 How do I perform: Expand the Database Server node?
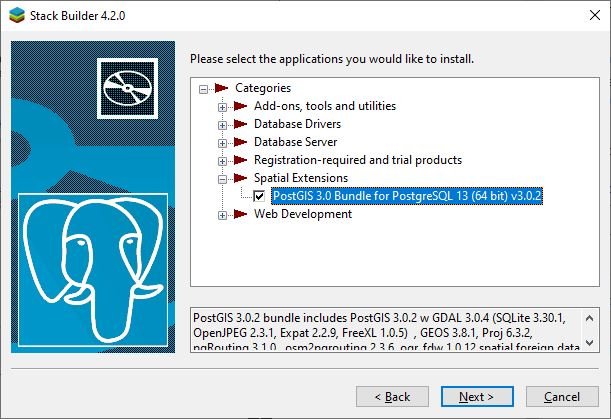(222, 143)
